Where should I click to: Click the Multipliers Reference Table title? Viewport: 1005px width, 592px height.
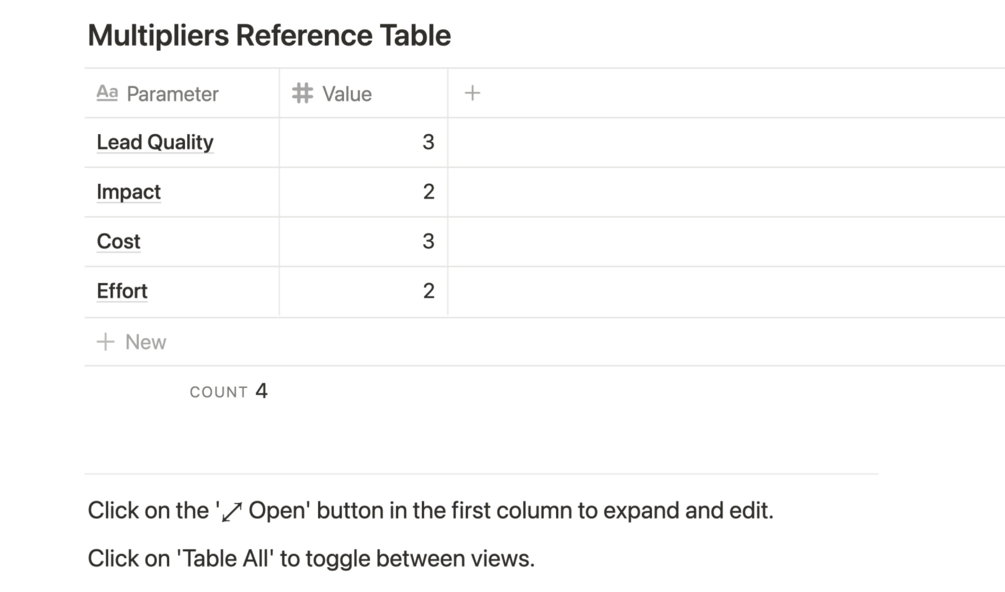pos(269,36)
